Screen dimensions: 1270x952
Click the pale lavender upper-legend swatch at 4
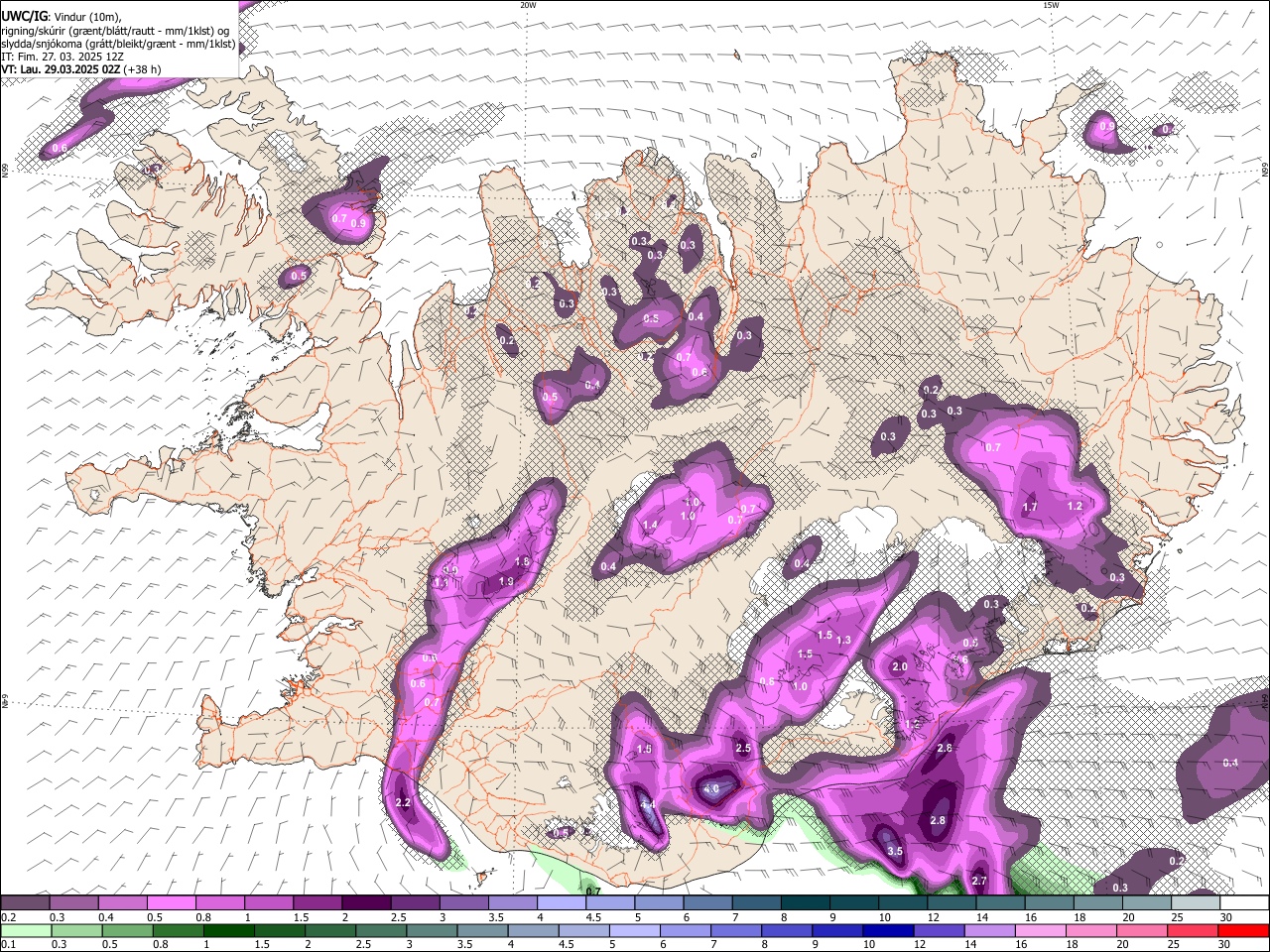561,903
